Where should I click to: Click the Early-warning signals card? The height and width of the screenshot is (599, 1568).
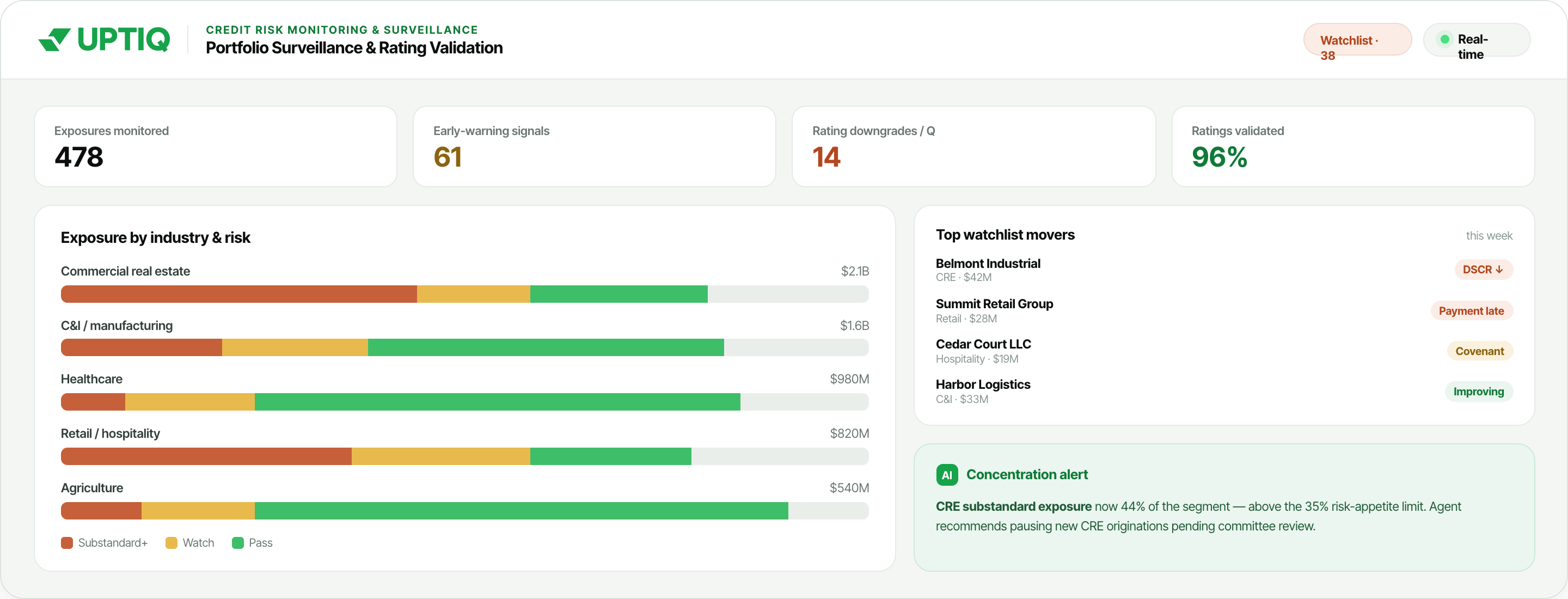tap(594, 146)
